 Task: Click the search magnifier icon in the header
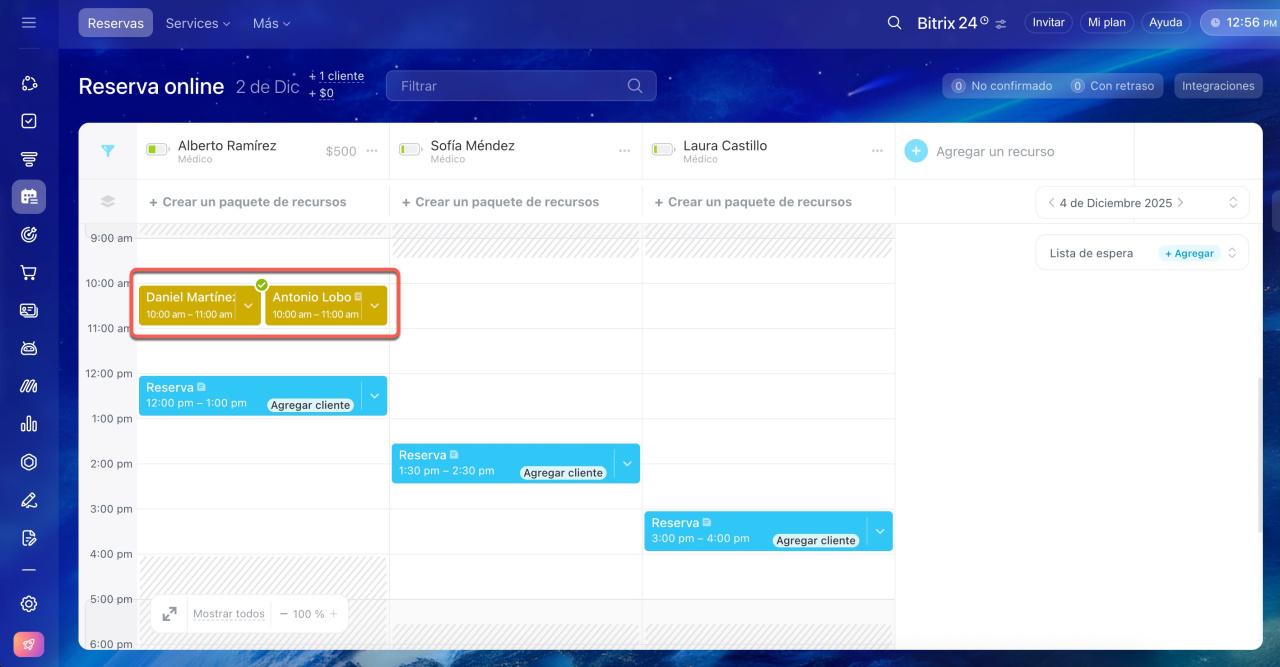click(x=894, y=22)
